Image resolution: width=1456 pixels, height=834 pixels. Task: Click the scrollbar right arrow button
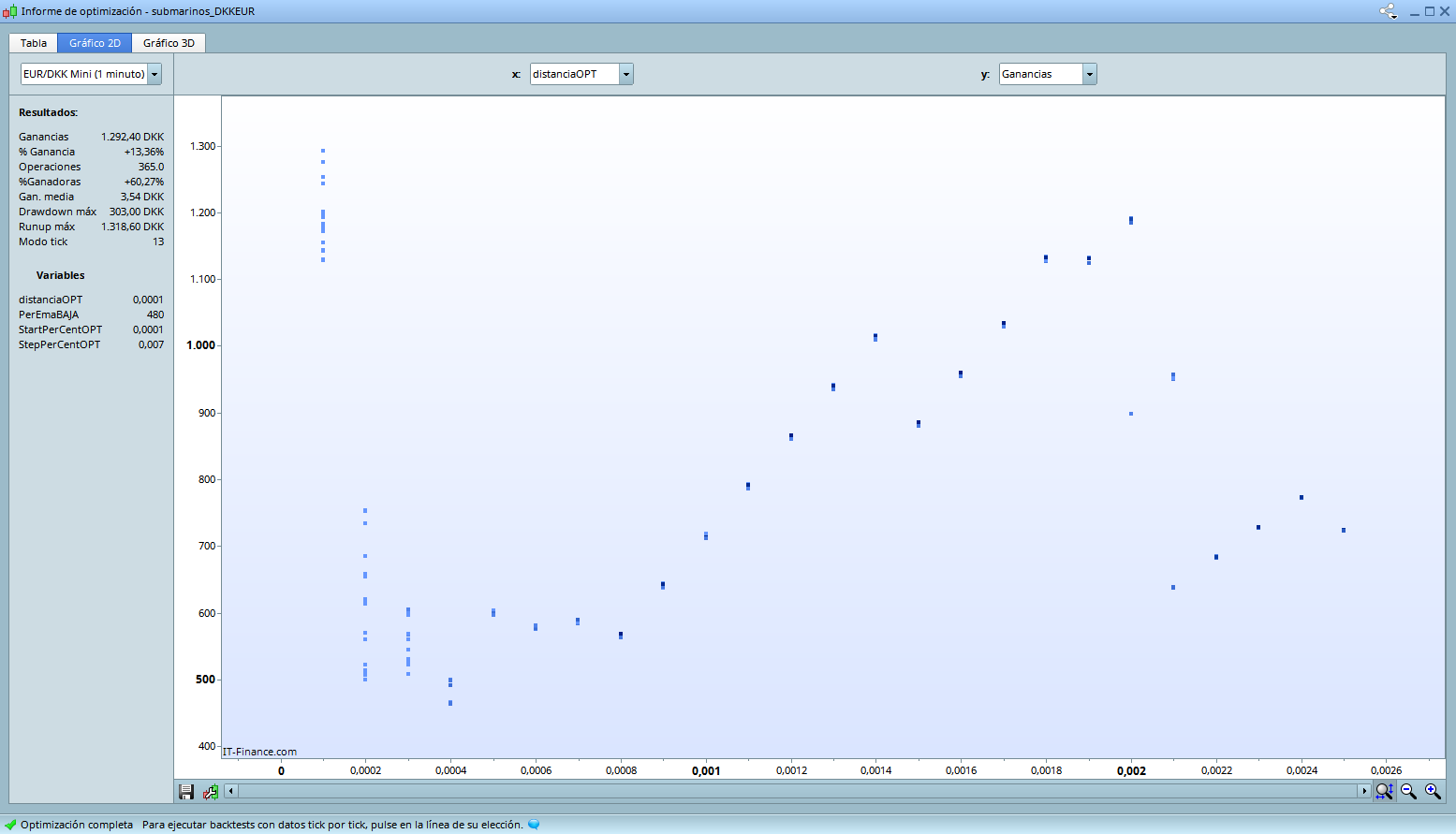1363,792
